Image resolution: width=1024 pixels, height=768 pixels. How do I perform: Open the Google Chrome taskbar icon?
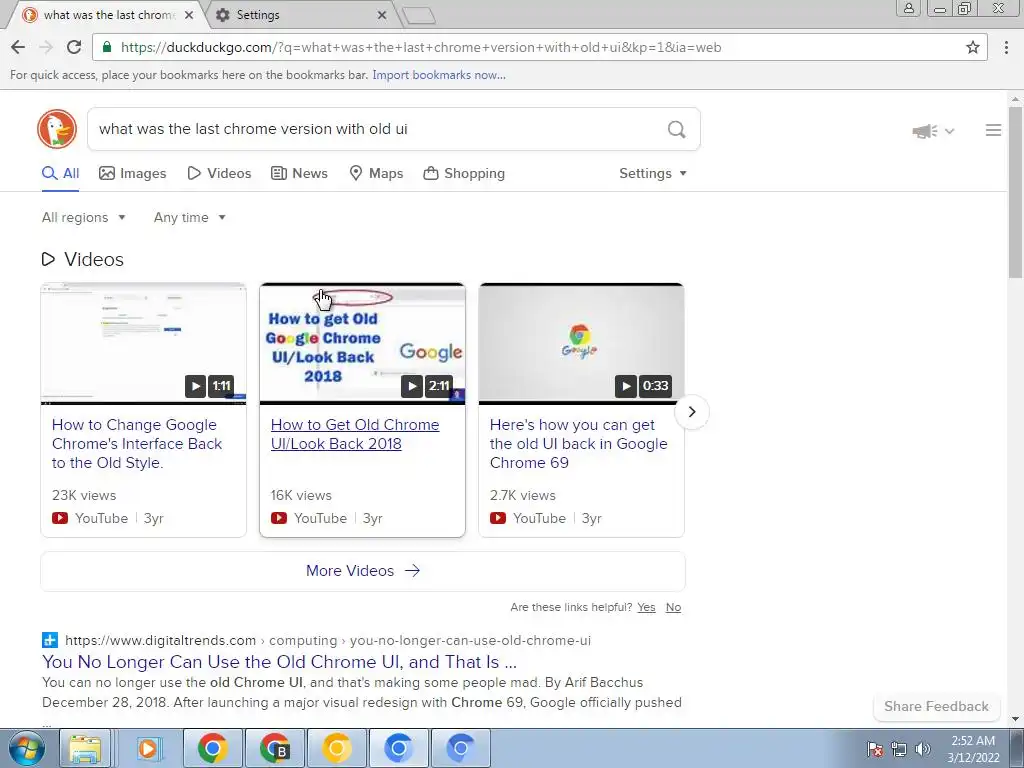click(x=212, y=748)
